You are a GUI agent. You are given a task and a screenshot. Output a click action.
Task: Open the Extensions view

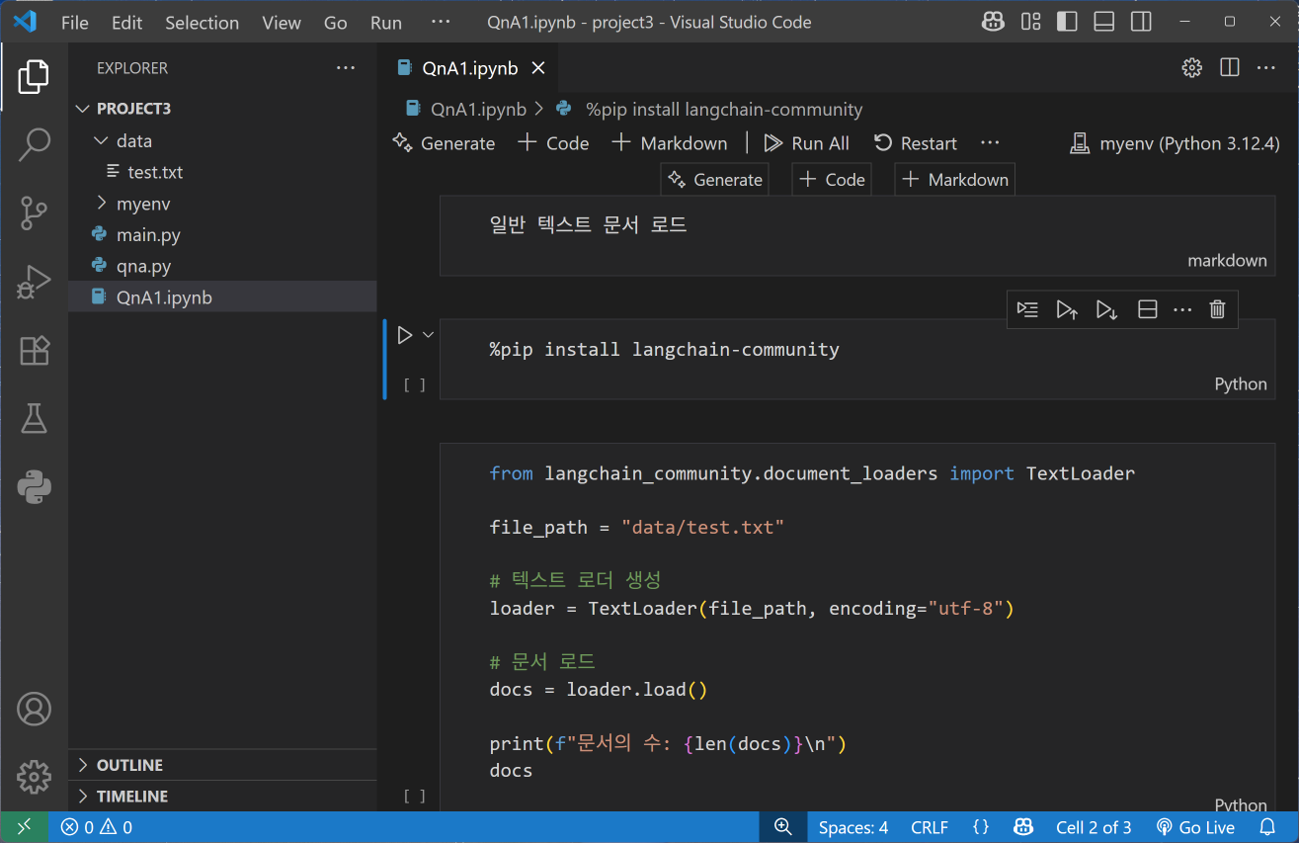(34, 350)
